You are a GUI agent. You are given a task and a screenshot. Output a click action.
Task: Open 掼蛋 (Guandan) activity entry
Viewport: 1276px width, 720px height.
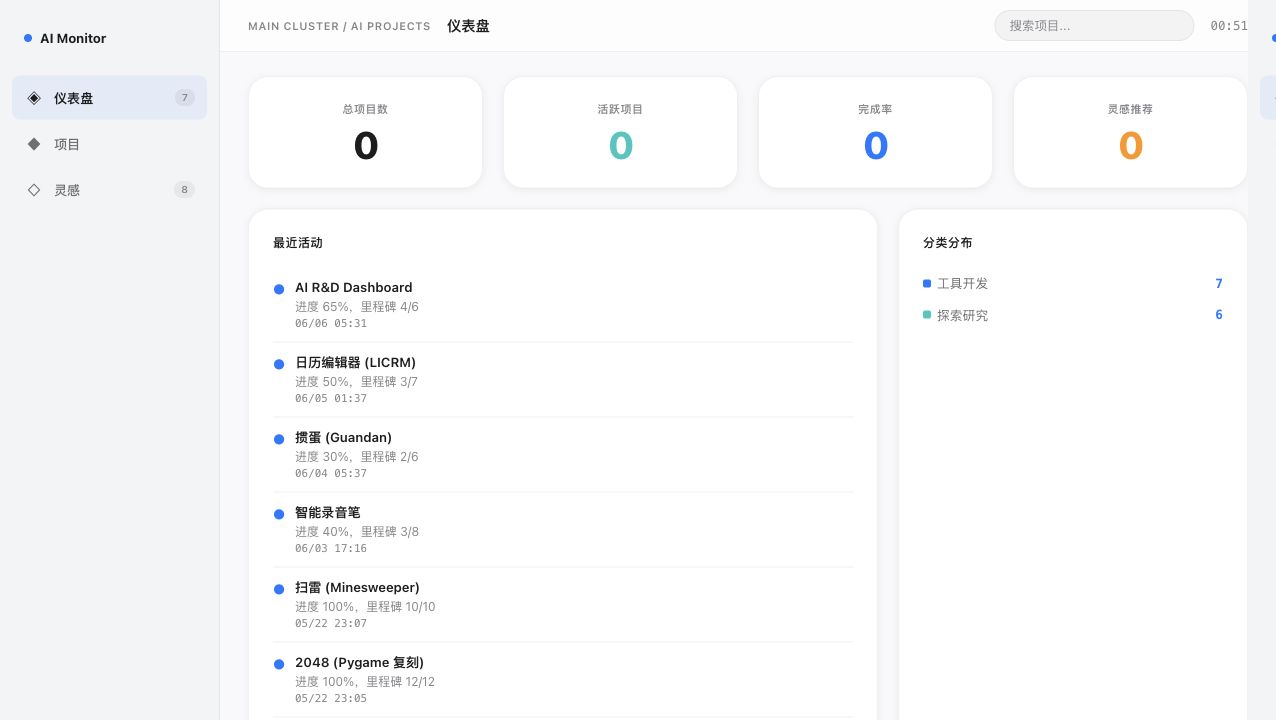563,455
